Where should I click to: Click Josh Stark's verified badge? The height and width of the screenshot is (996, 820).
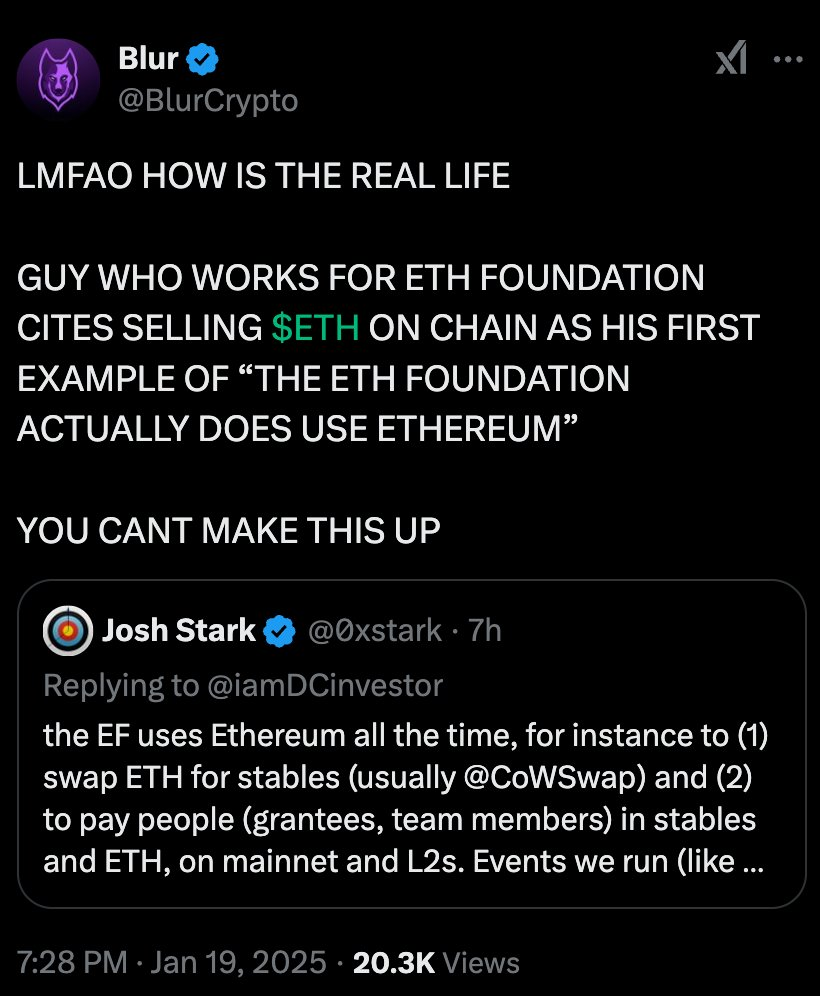pyautogui.click(x=279, y=631)
